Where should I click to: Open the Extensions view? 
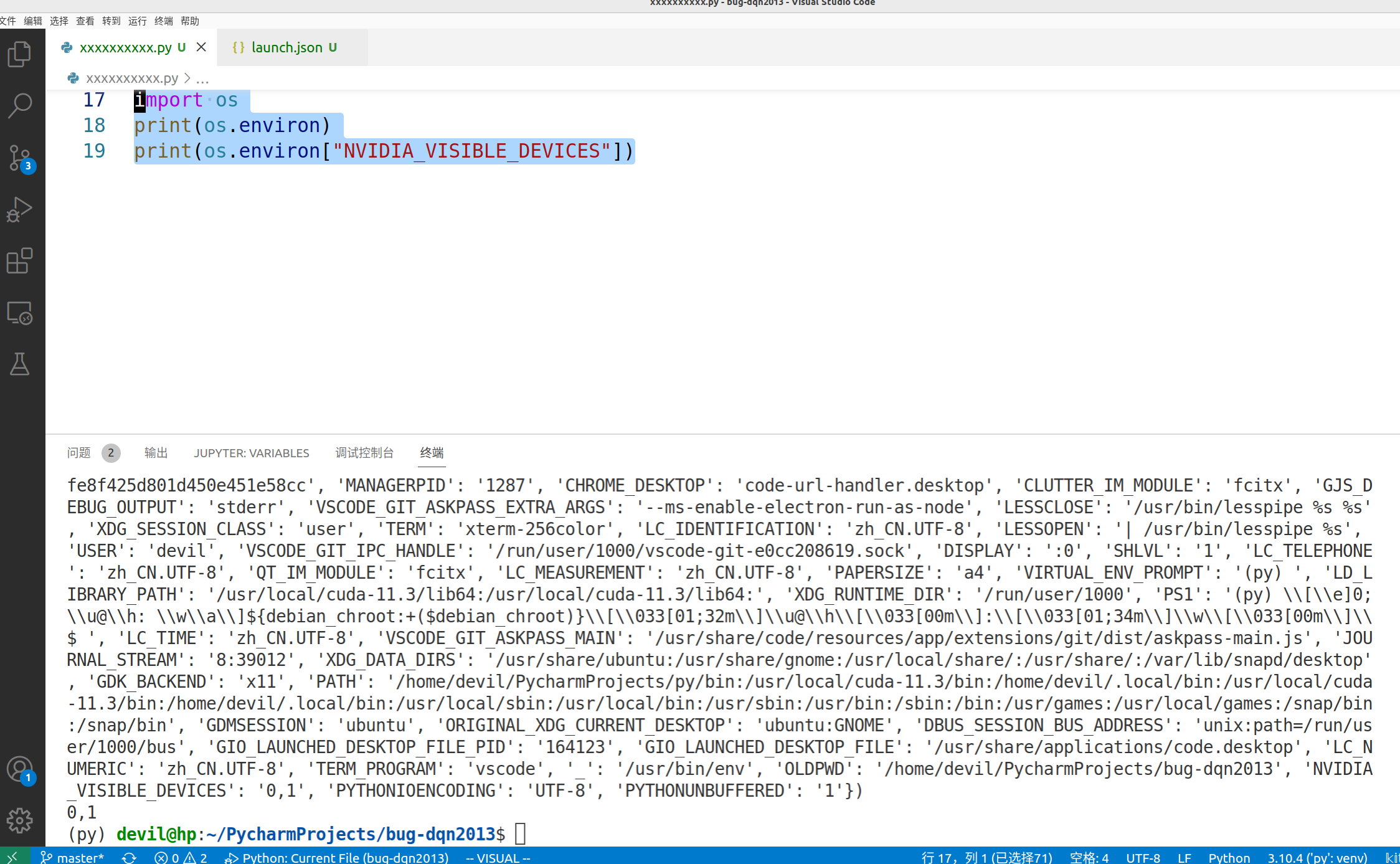(x=19, y=261)
